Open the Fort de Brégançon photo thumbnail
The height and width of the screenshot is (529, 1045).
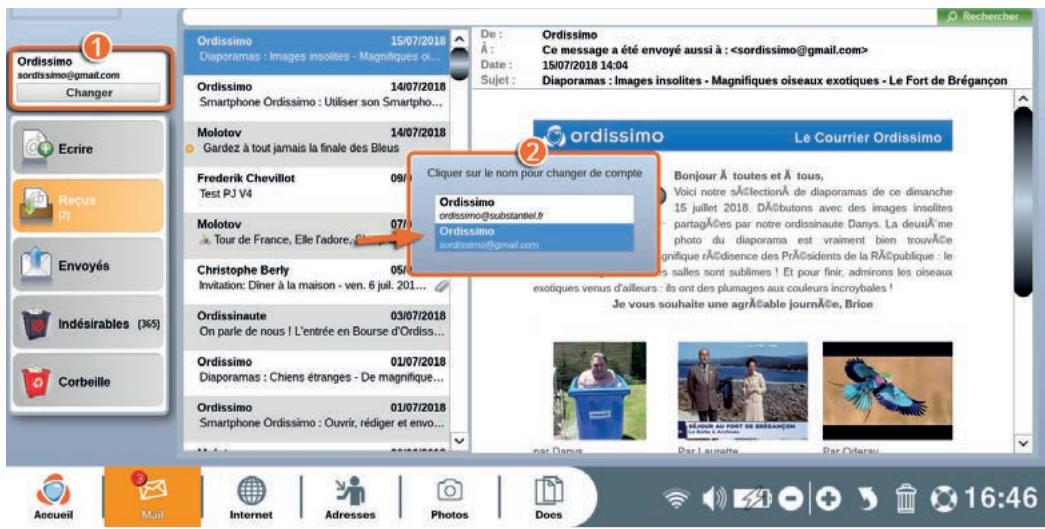742,390
